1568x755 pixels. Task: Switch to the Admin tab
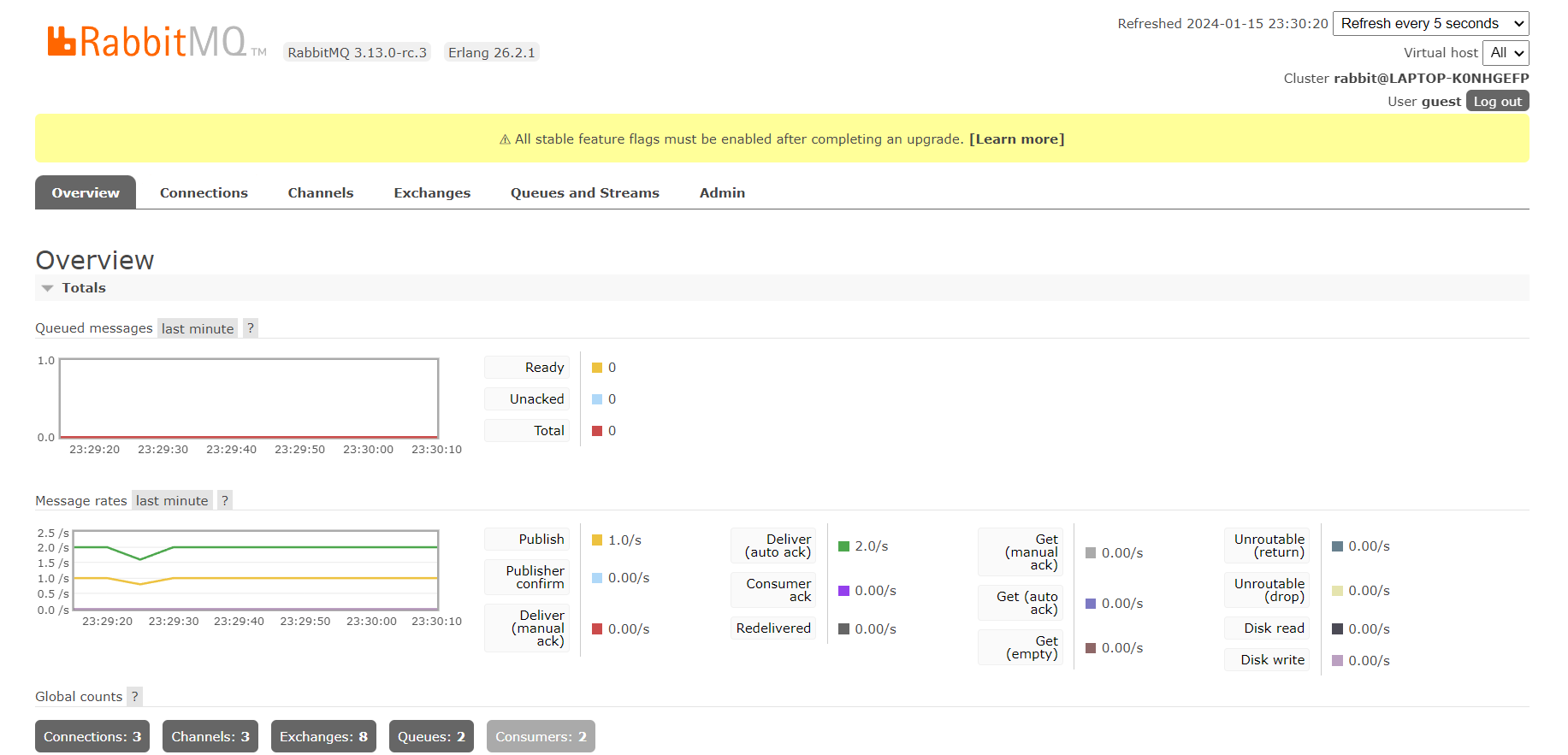pos(722,192)
